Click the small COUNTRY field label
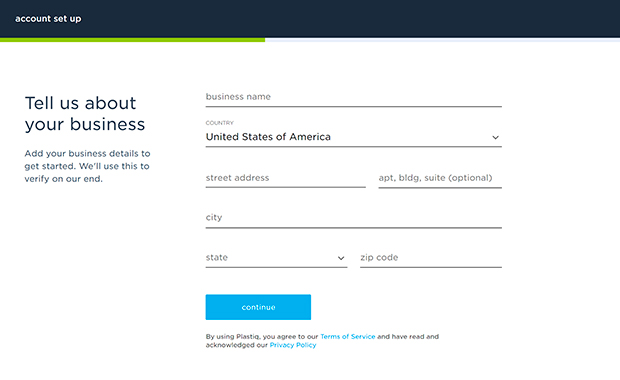 coord(219,123)
